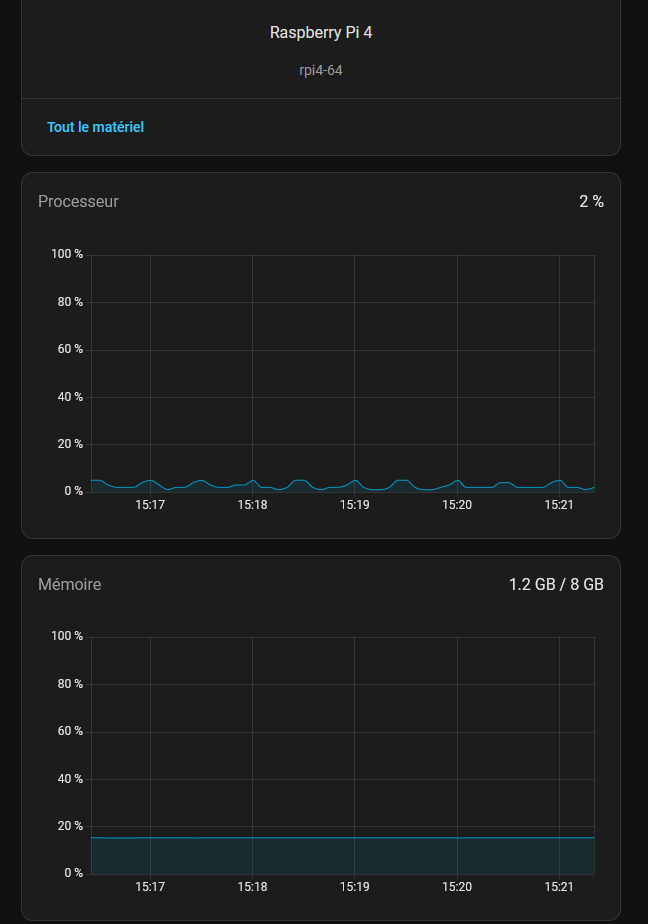Click 15:18 marker on Processeur chart
Screen dimensions: 648x924
252,505
